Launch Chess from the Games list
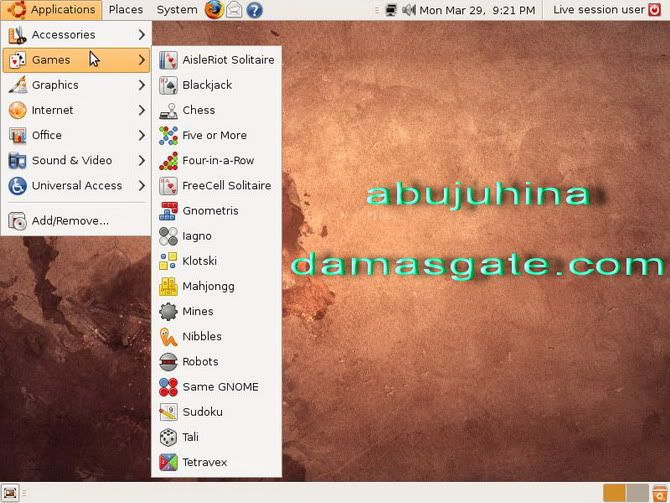The image size is (670, 503). tap(217, 111)
